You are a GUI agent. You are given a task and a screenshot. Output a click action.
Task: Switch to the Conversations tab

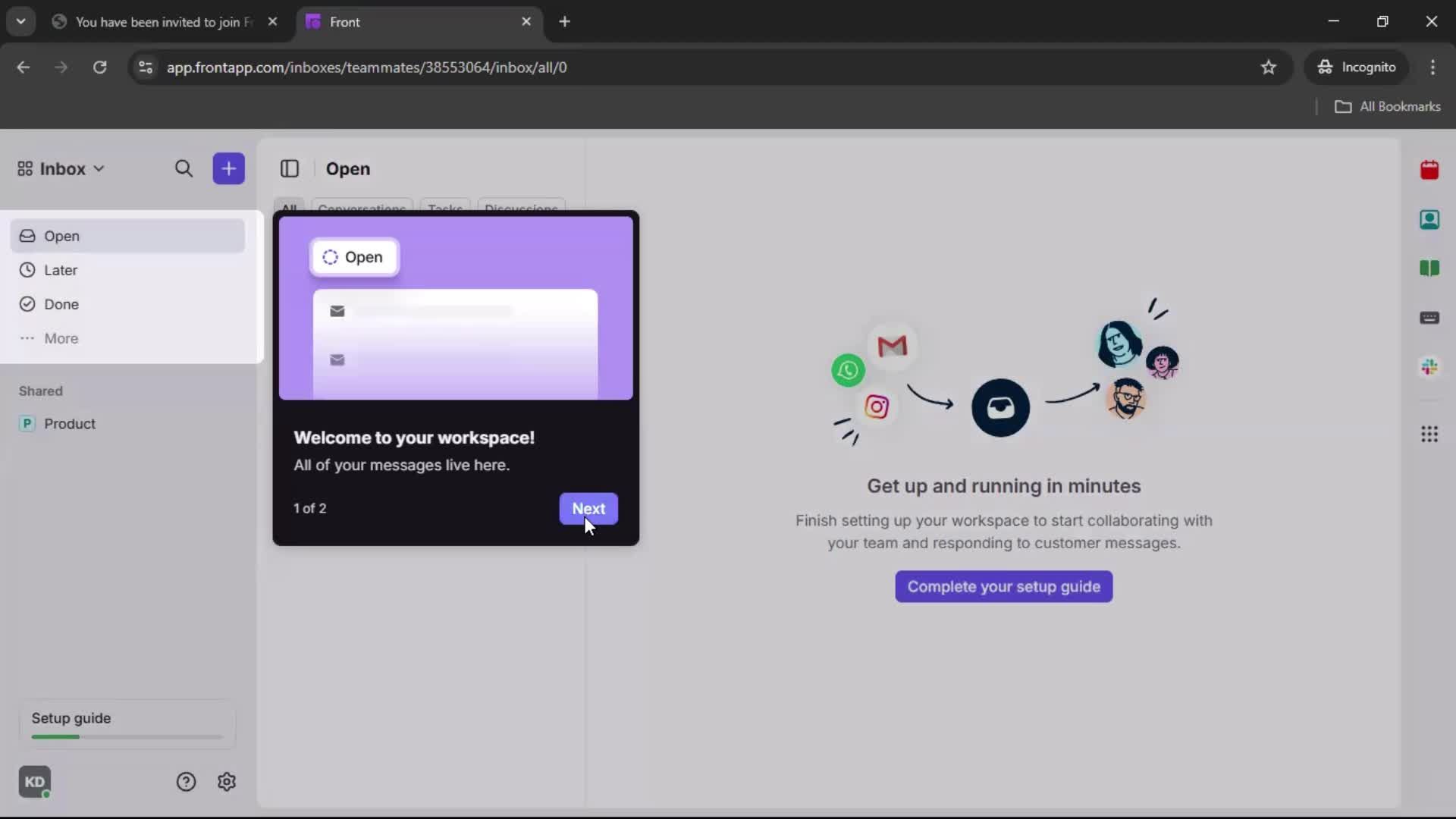[362, 209]
